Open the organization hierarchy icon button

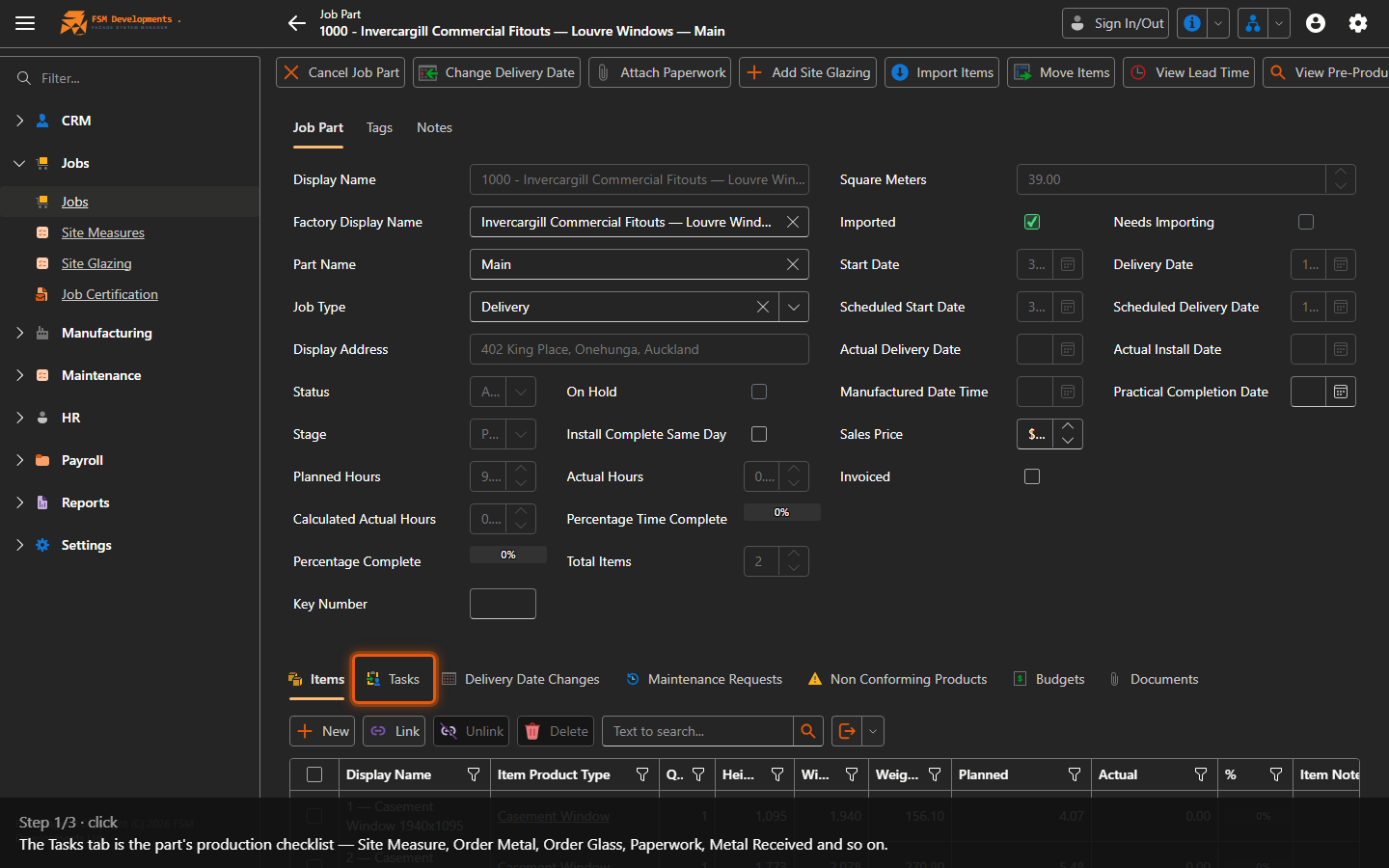pyautogui.click(x=1252, y=23)
